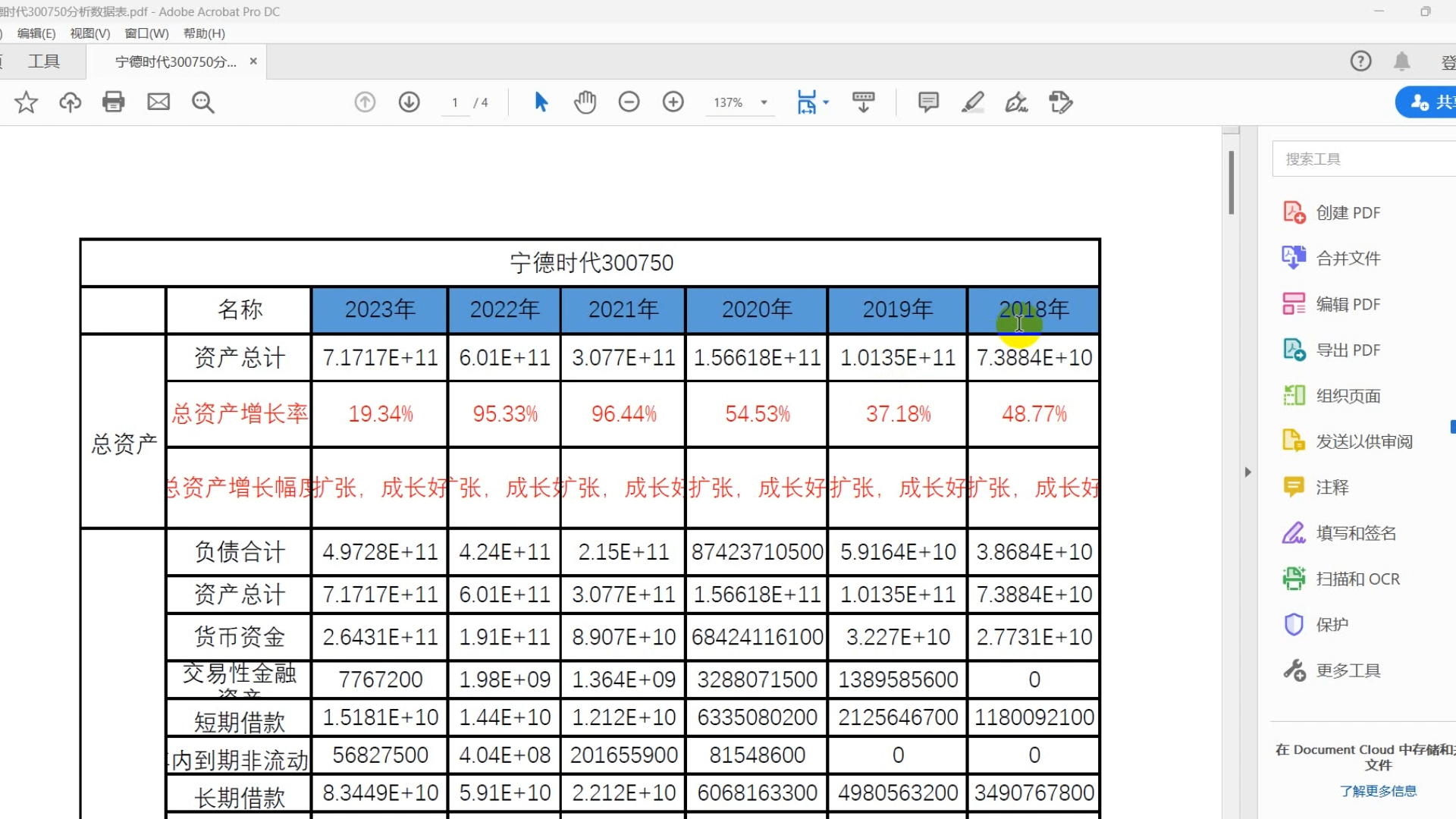The height and width of the screenshot is (819, 1456).
Task: Go to the next page arrow
Action: coord(409,102)
